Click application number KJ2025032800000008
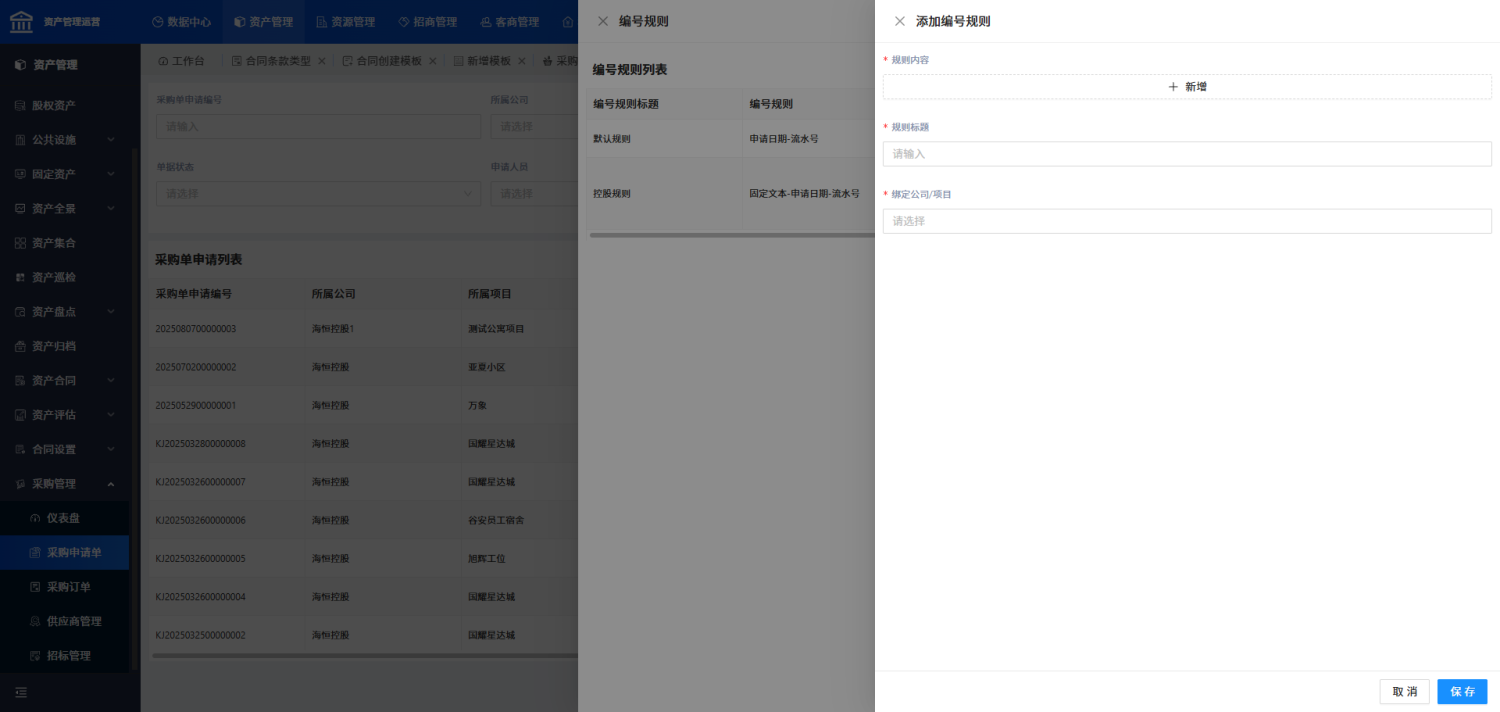This screenshot has height=712, width=1500. 201,443
